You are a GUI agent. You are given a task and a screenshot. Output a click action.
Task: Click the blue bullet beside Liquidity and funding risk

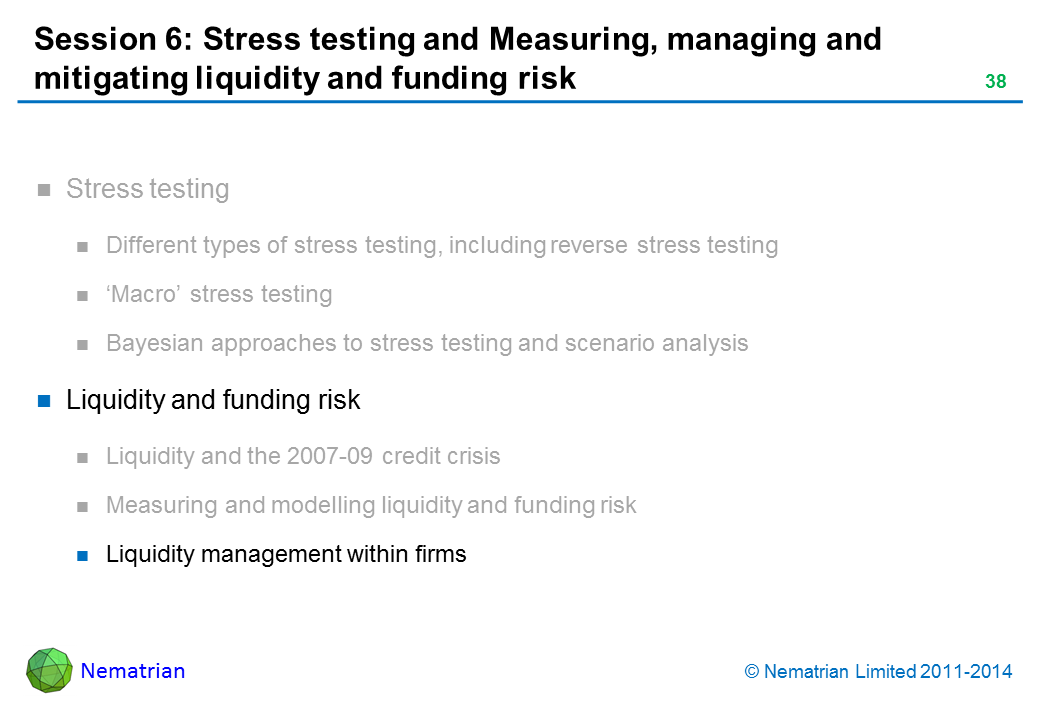tap(44, 402)
